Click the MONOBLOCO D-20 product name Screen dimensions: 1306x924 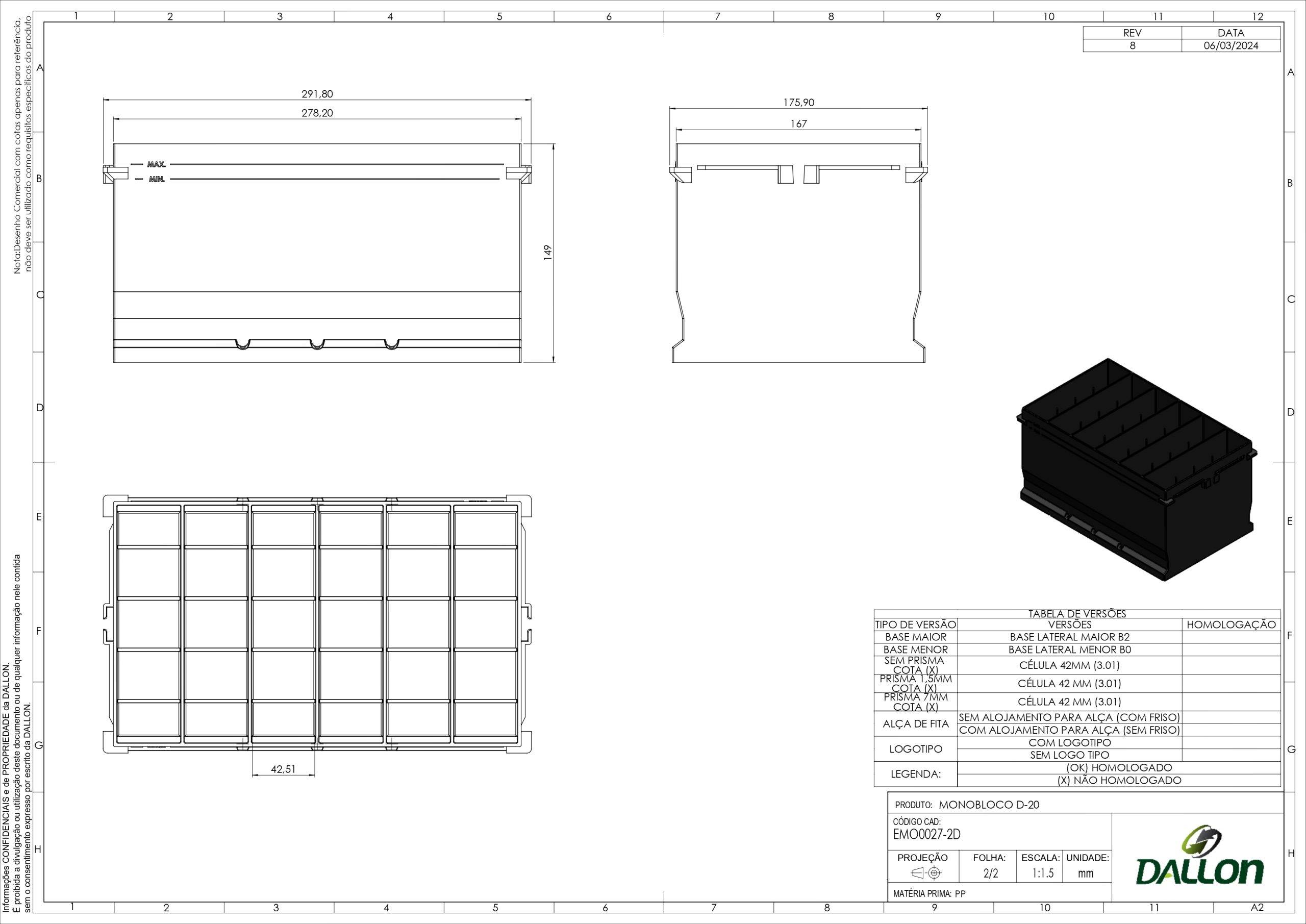pyautogui.click(x=989, y=805)
